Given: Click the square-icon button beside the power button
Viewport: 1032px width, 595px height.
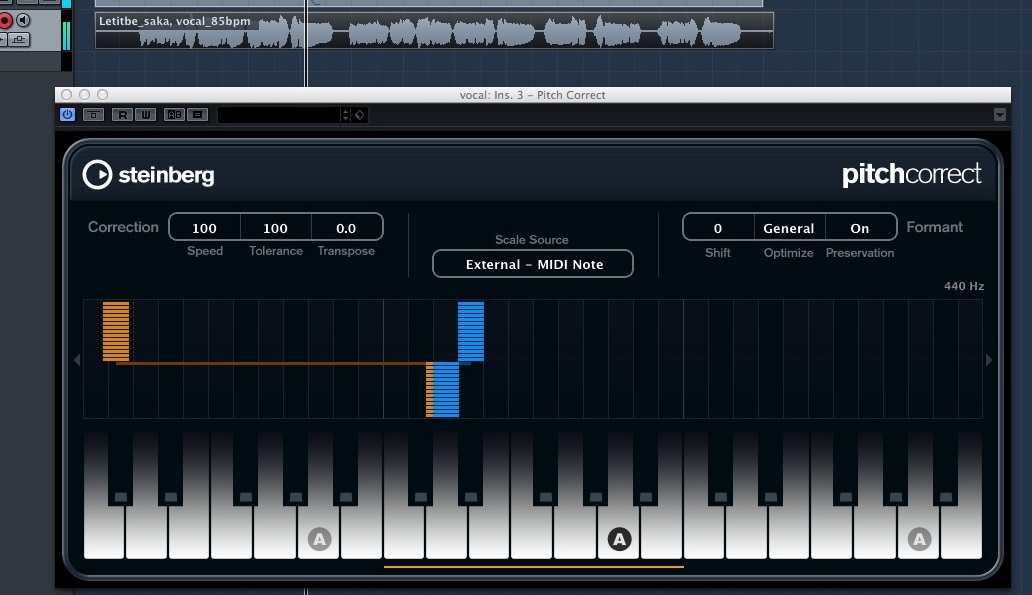Looking at the screenshot, I should (93, 115).
